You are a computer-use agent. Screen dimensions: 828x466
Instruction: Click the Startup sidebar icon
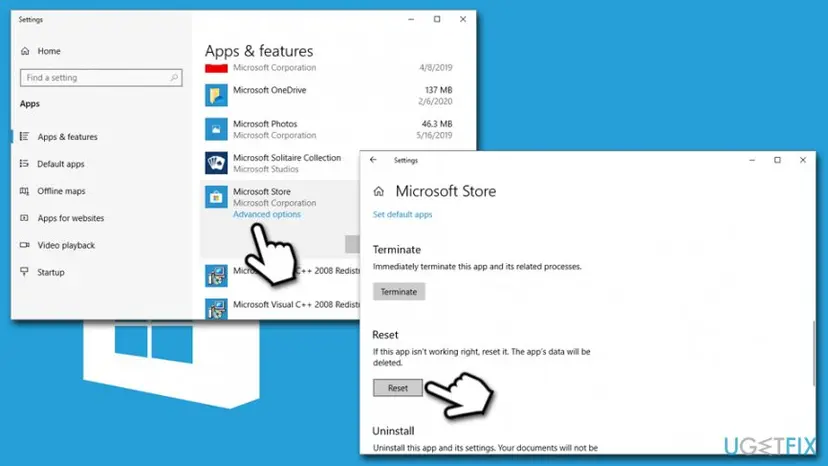pos(24,272)
